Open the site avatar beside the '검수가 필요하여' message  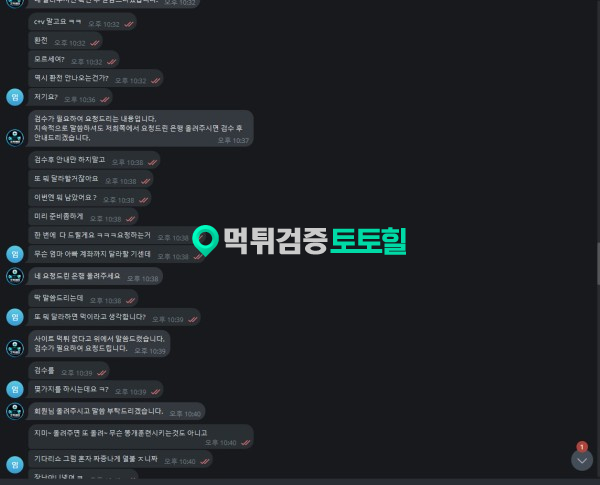15,138
